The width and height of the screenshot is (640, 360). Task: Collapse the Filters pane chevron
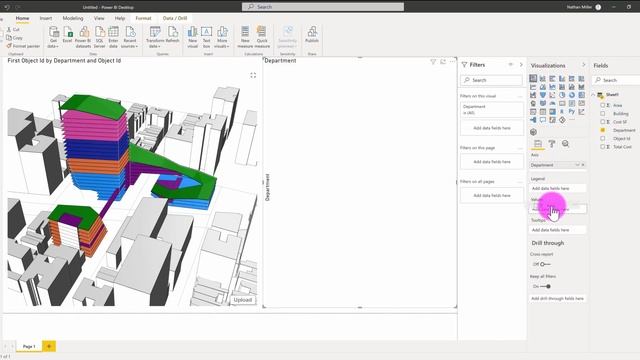pyautogui.click(x=521, y=64)
